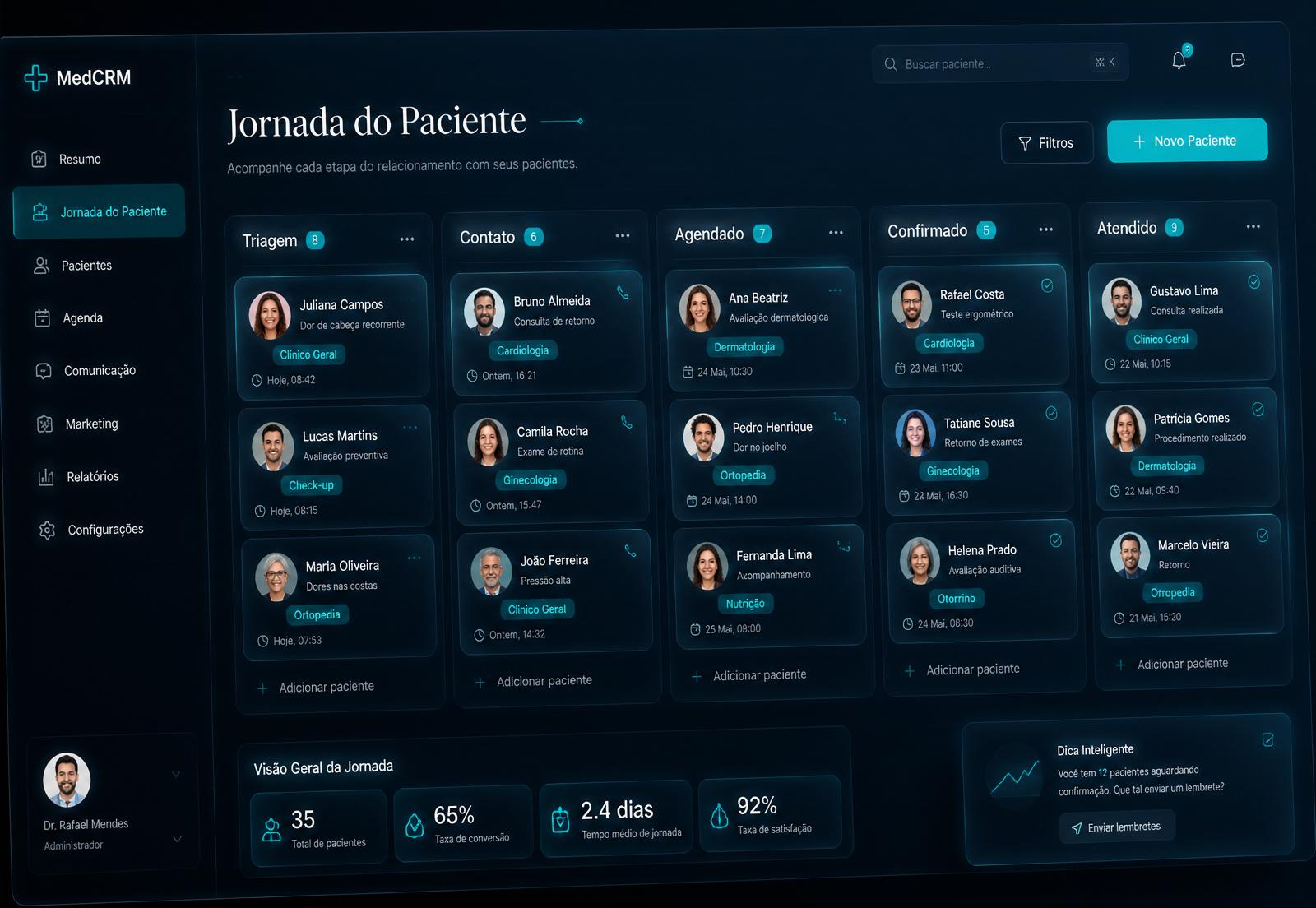The image size is (1316, 908).
Task: Click Adicionar paciente under Atendido
Action: (1172, 664)
